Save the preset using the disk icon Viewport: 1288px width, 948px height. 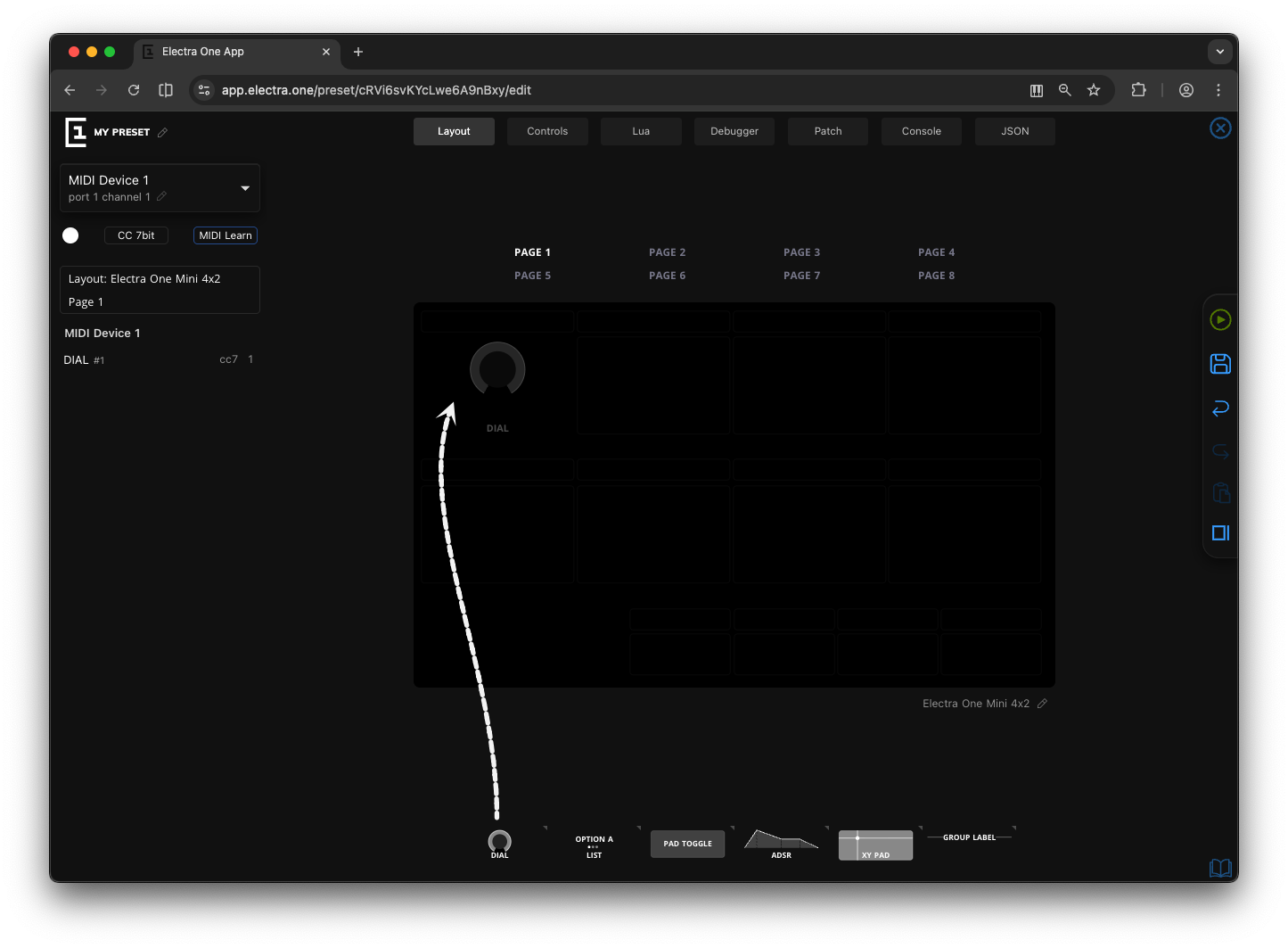[x=1220, y=363]
